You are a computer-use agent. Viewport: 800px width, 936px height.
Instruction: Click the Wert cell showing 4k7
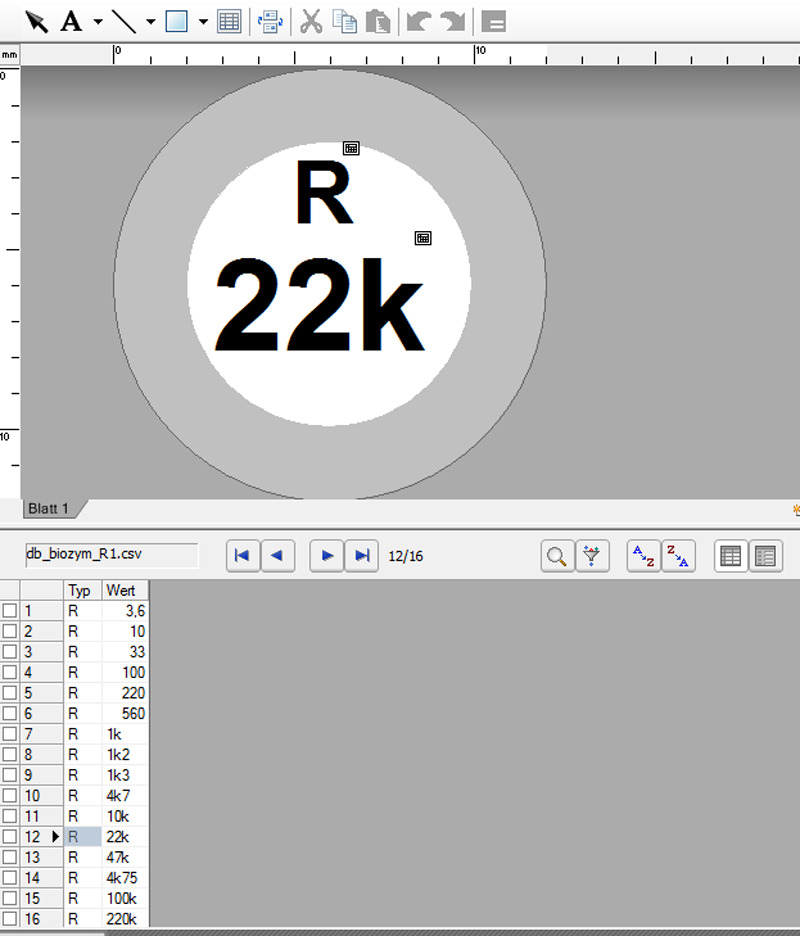[x=125, y=796]
